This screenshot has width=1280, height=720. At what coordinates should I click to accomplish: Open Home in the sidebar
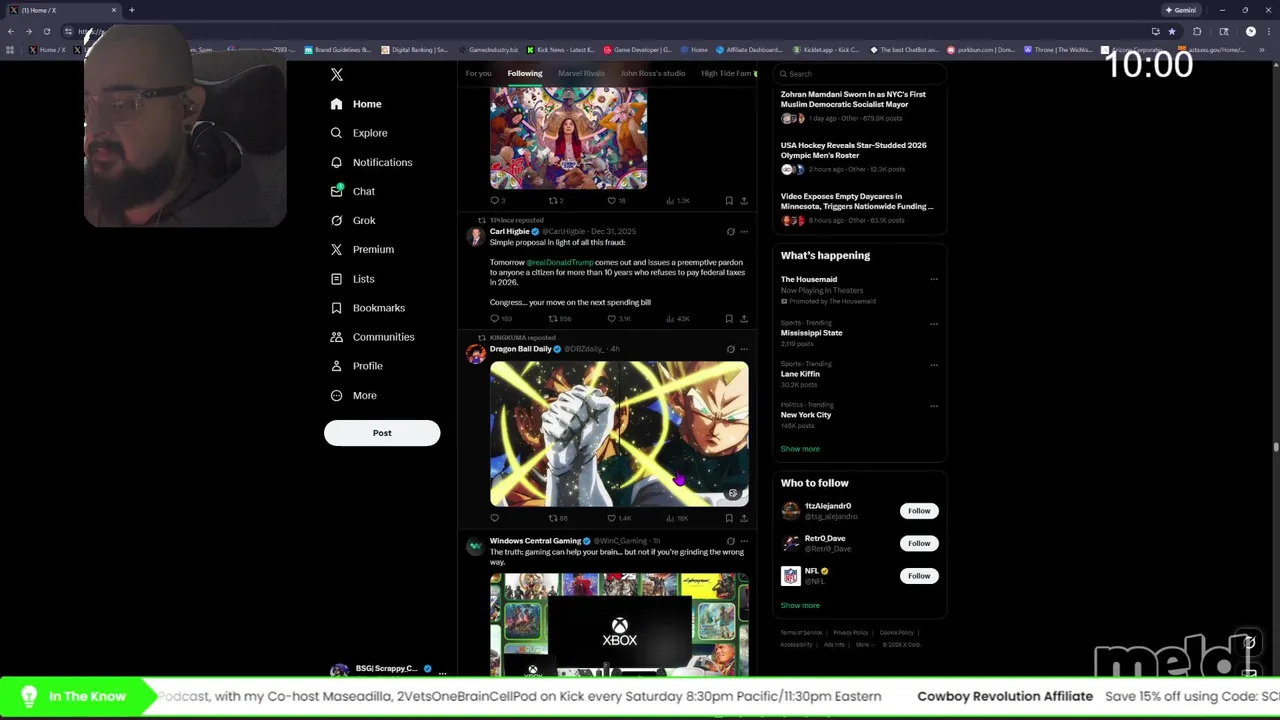tap(356, 104)
